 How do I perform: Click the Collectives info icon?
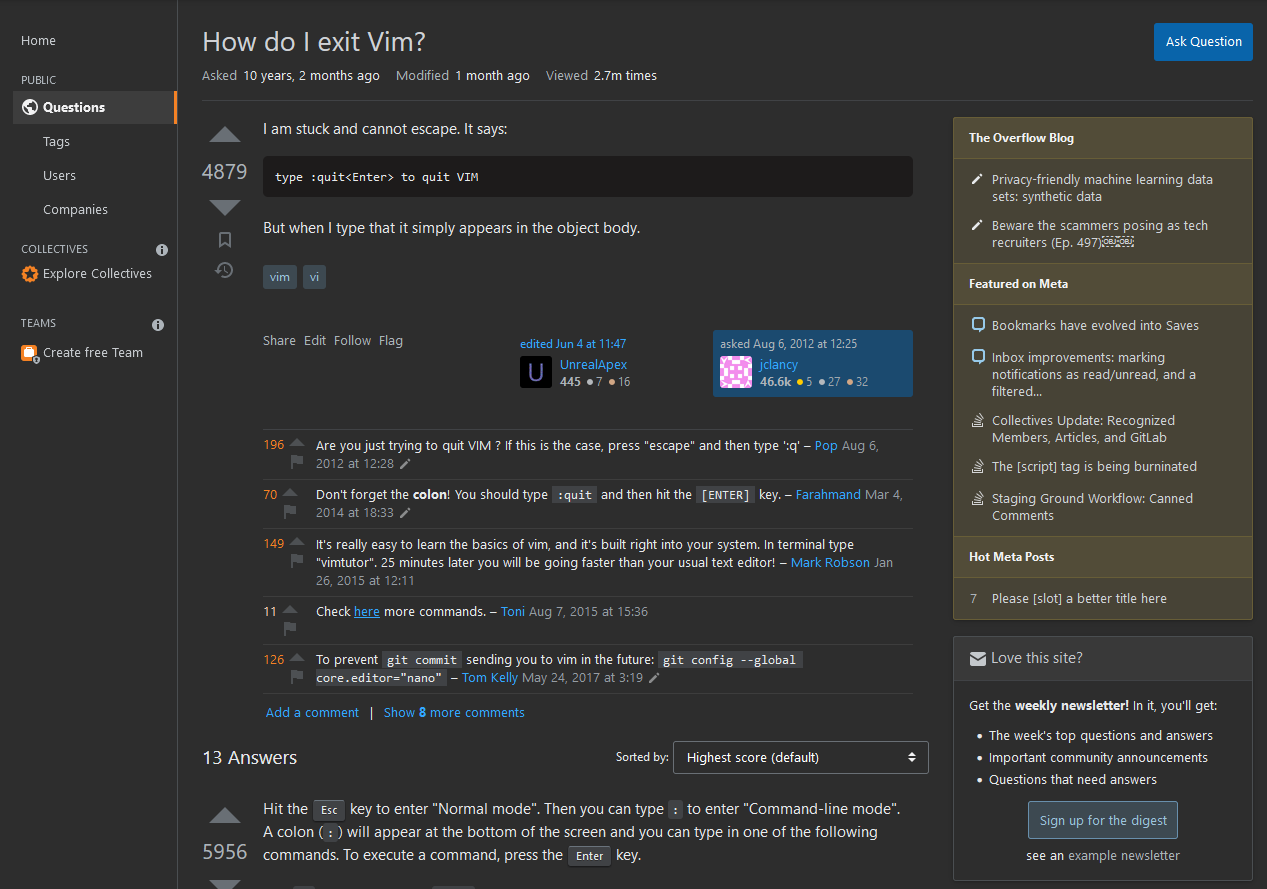pyautogui.click(x=162, y=250)
